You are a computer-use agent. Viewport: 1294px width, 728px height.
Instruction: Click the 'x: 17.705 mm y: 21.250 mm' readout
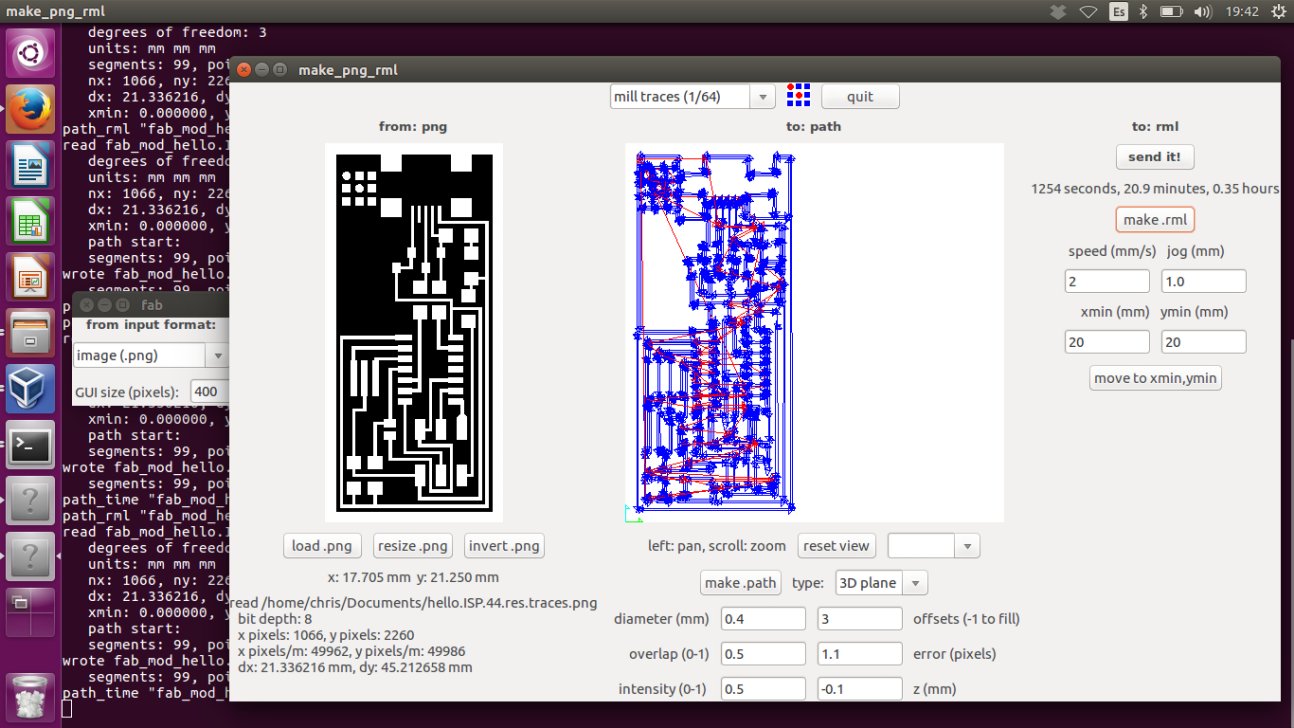pyautogui.click(x=413, y=577)
